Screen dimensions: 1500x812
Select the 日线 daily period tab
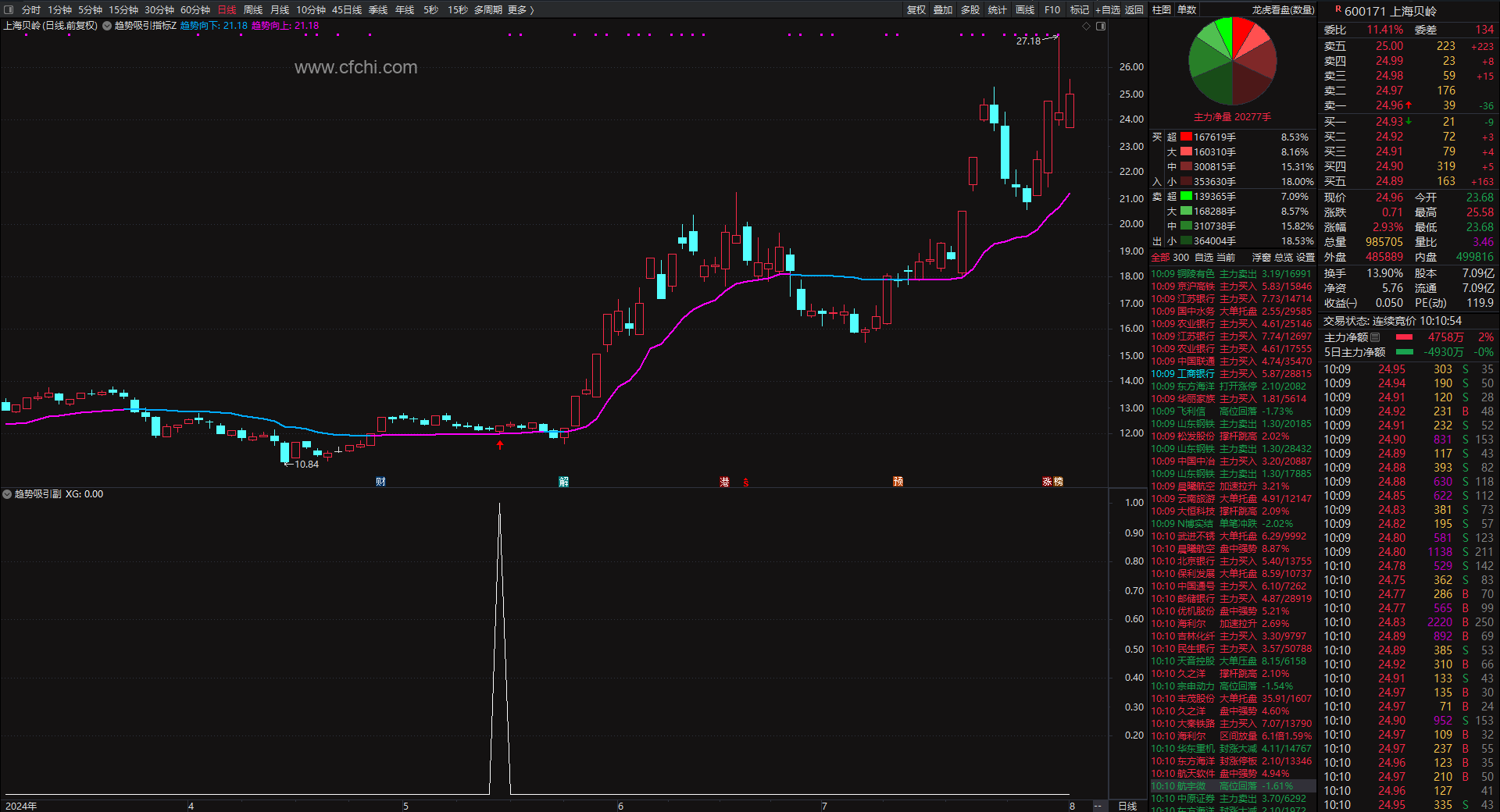pos(227,10)
